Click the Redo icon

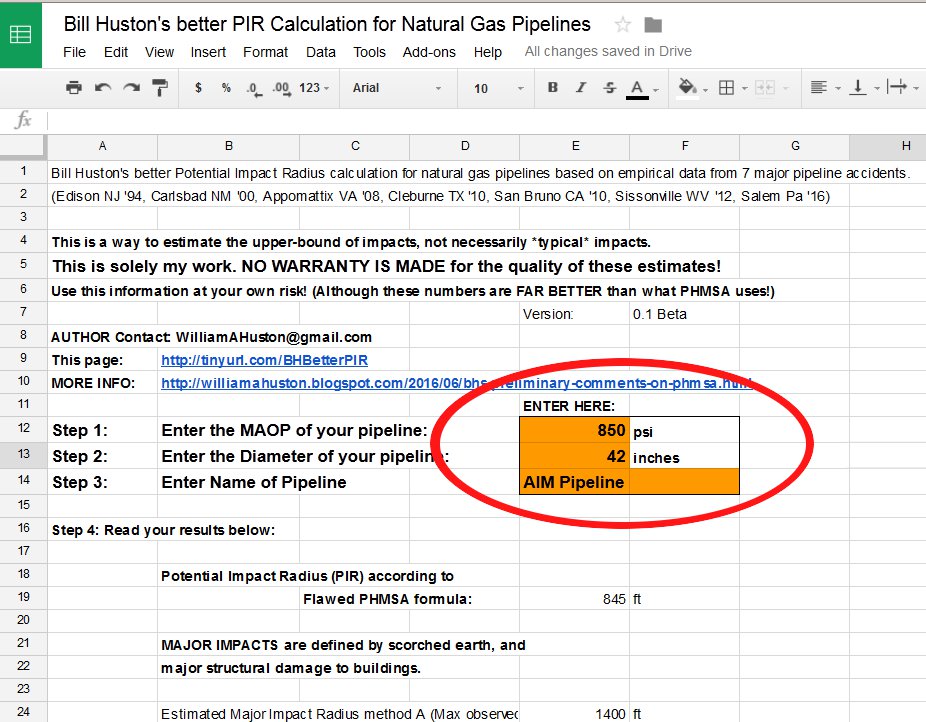tap(129, 88)
